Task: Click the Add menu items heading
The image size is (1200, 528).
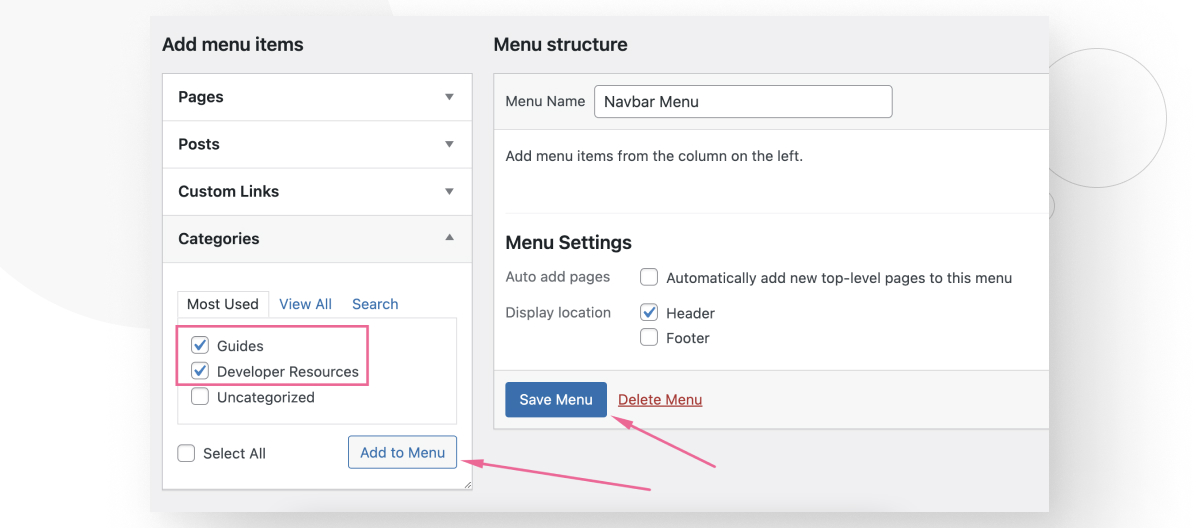Action: click(x=233, y=44)
